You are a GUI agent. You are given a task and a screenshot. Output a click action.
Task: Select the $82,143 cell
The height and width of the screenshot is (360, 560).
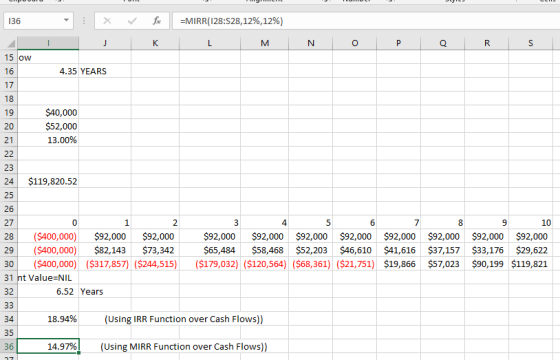(105, 250)
